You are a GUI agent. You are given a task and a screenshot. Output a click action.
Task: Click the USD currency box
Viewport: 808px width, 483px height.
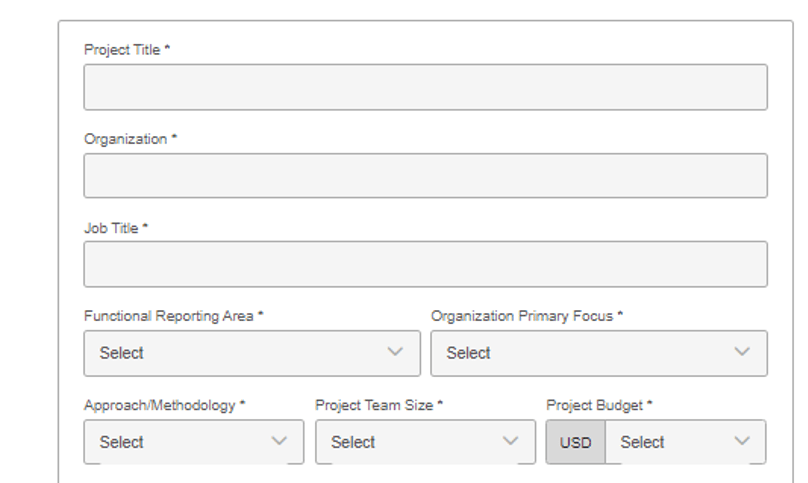(576, 442)
